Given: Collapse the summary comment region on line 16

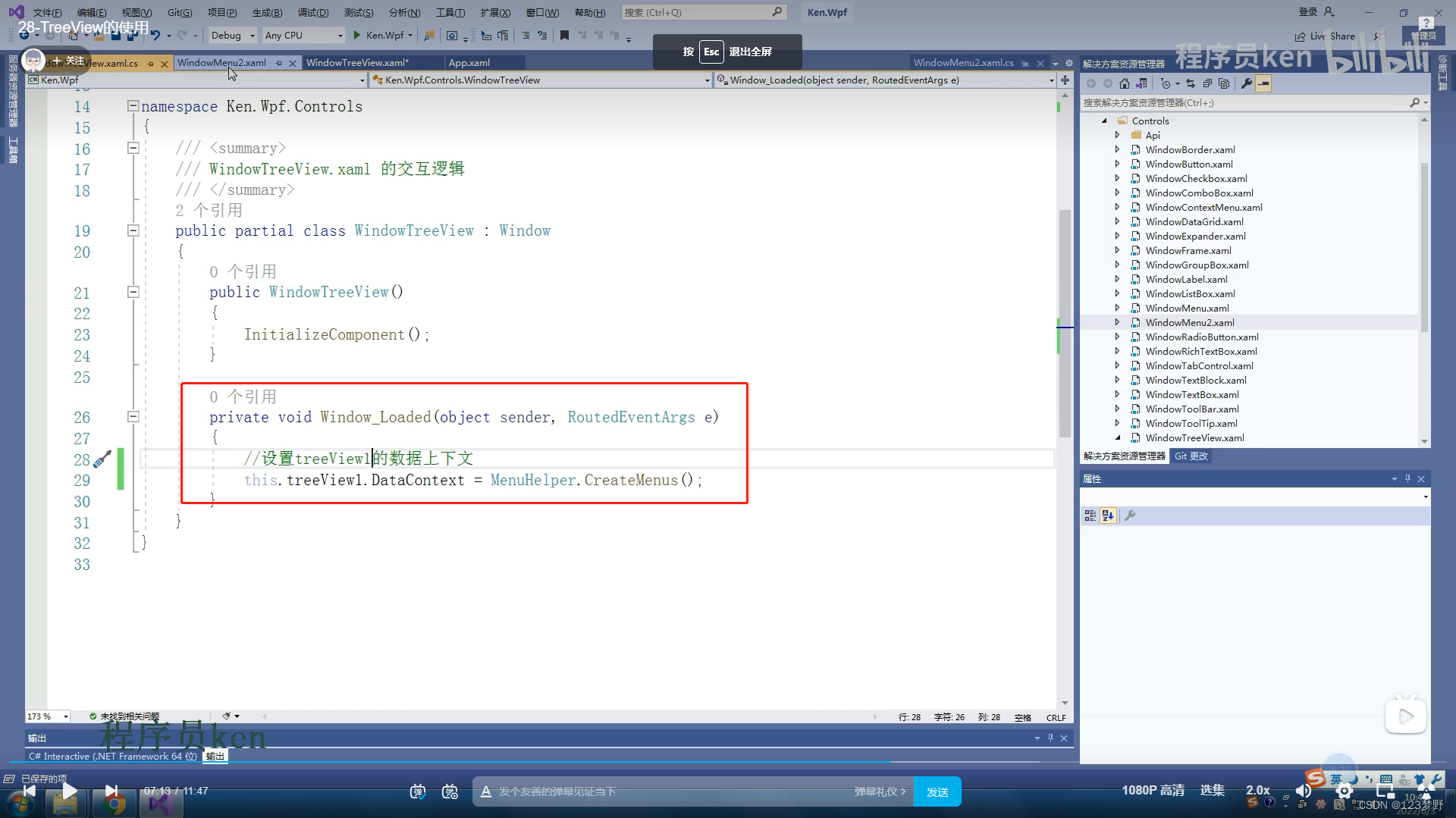Looking at the screenshot, I should coord(133,148).
